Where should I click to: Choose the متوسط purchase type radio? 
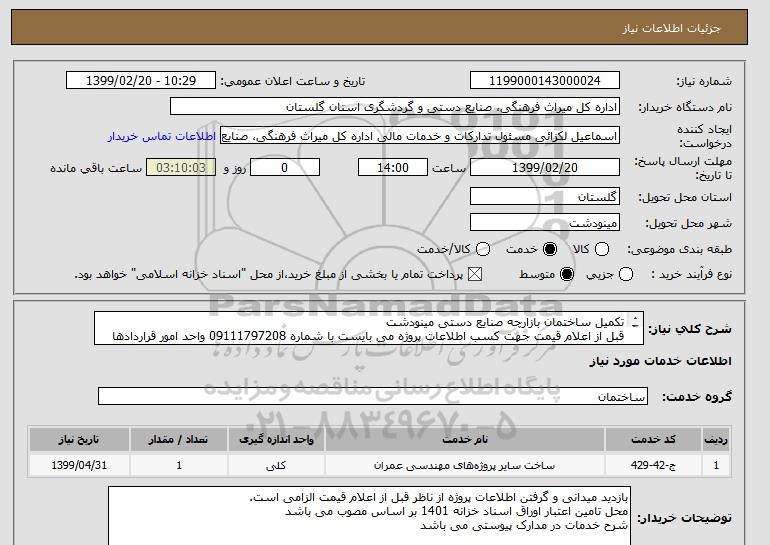[x=567, y=274]
